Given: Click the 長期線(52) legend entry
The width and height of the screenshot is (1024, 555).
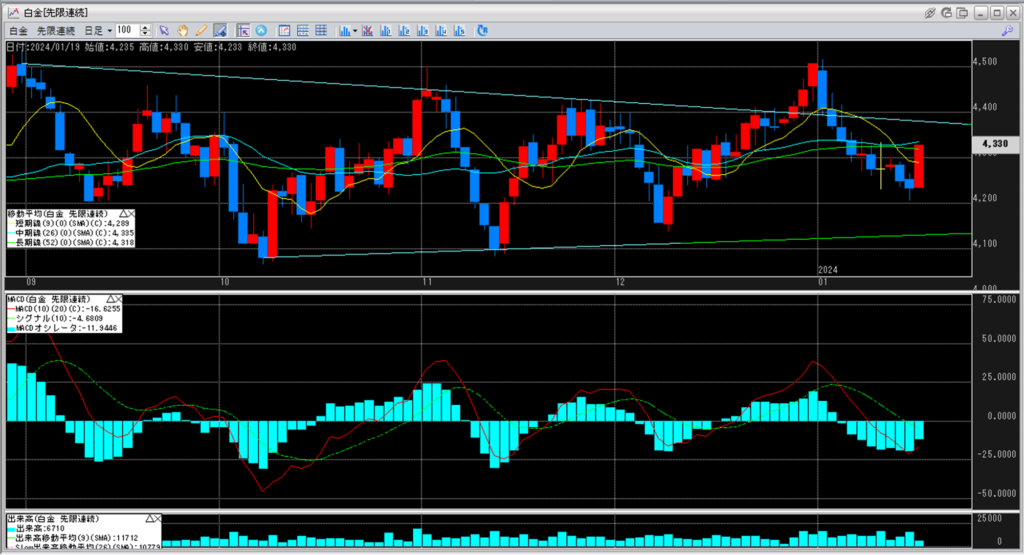Looking at the screenshot, I should [74, 242].
